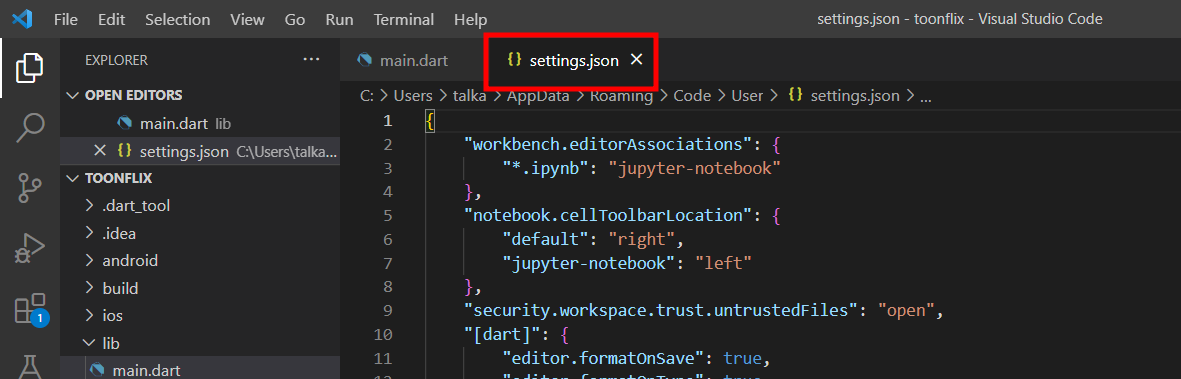Click the "default" key on line 6
The image size is (1181, 379).
tap(546, 239)
